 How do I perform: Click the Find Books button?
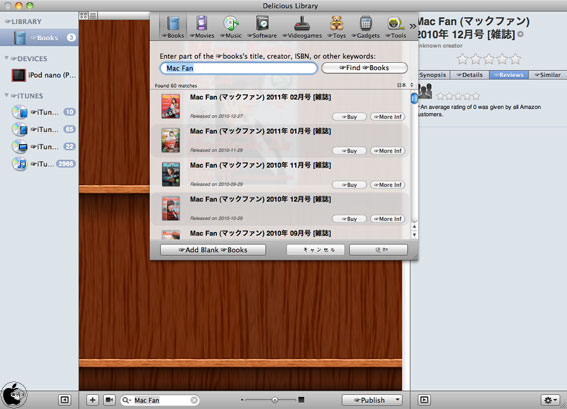pyautogui.click(x=364, y=68)
